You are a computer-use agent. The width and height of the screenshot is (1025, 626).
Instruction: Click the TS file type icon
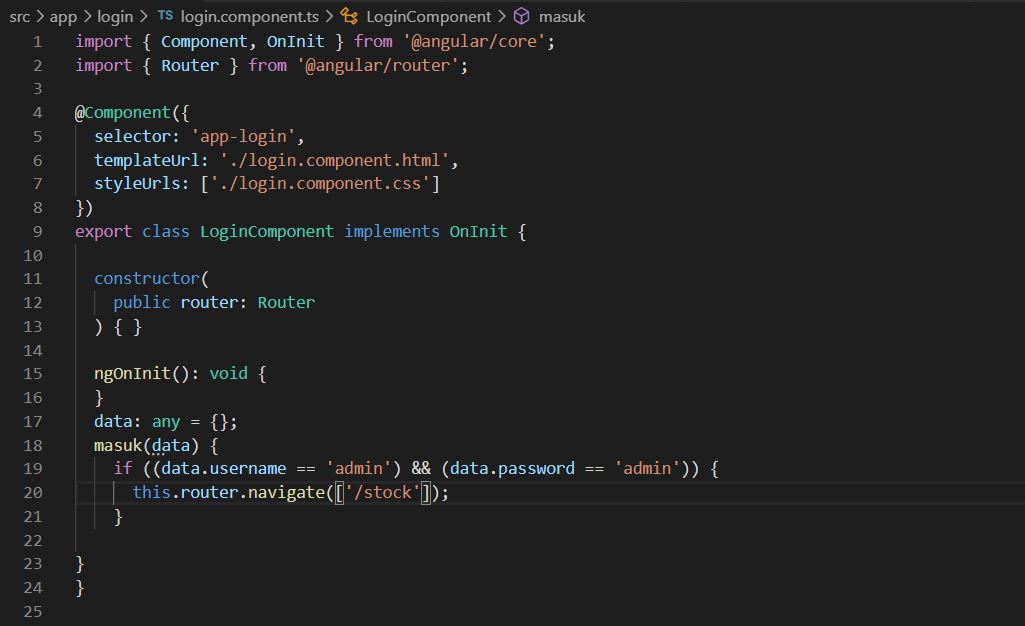(165, 16)
